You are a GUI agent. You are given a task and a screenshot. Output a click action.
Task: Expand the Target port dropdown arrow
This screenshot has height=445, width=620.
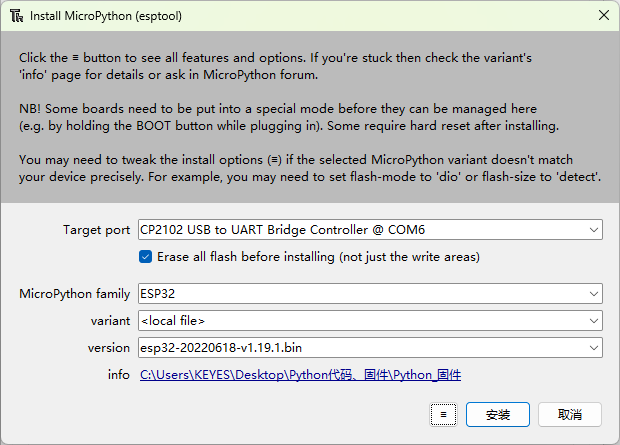tap(594, 230)
